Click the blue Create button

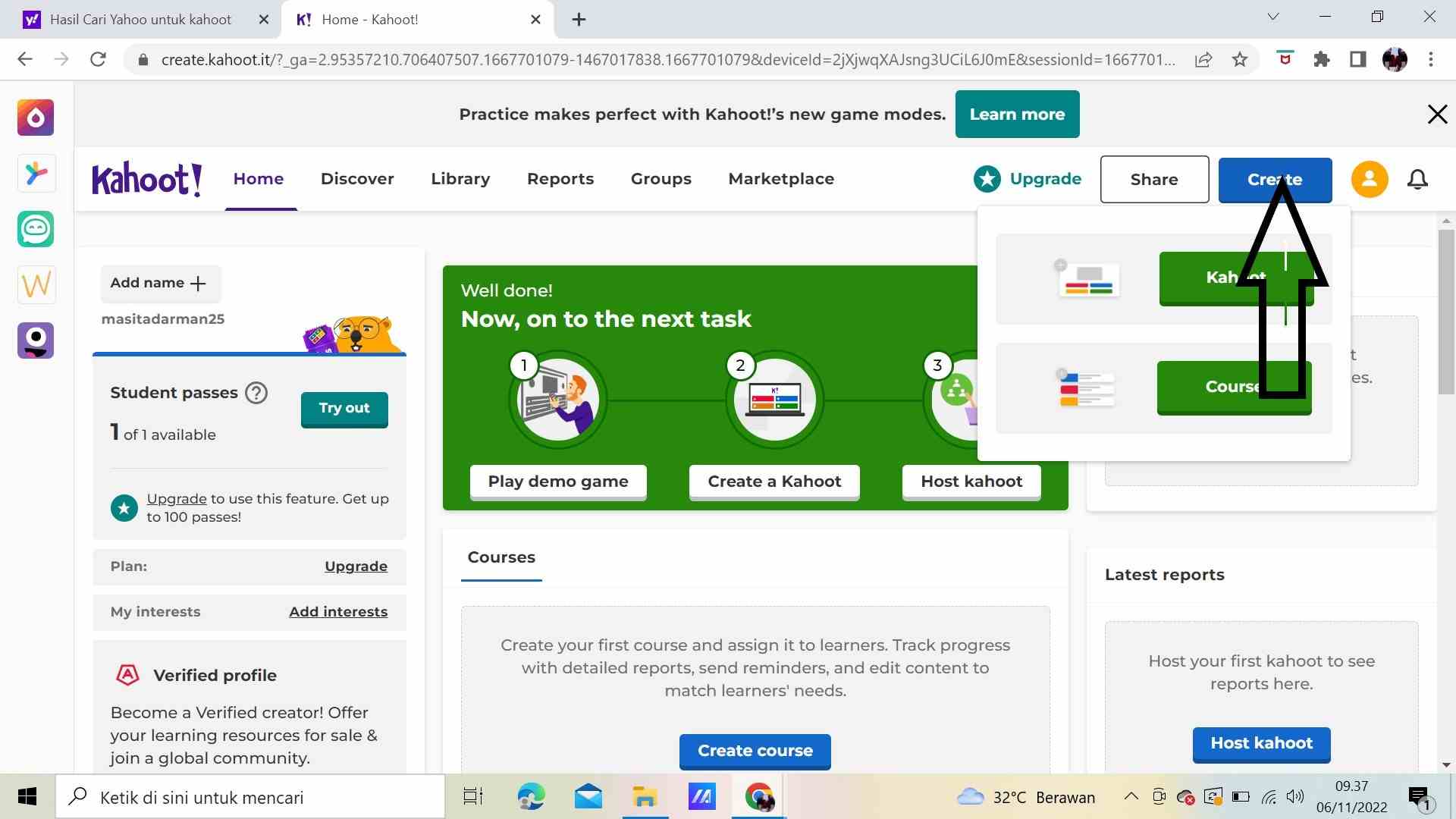coord(1275,180)
